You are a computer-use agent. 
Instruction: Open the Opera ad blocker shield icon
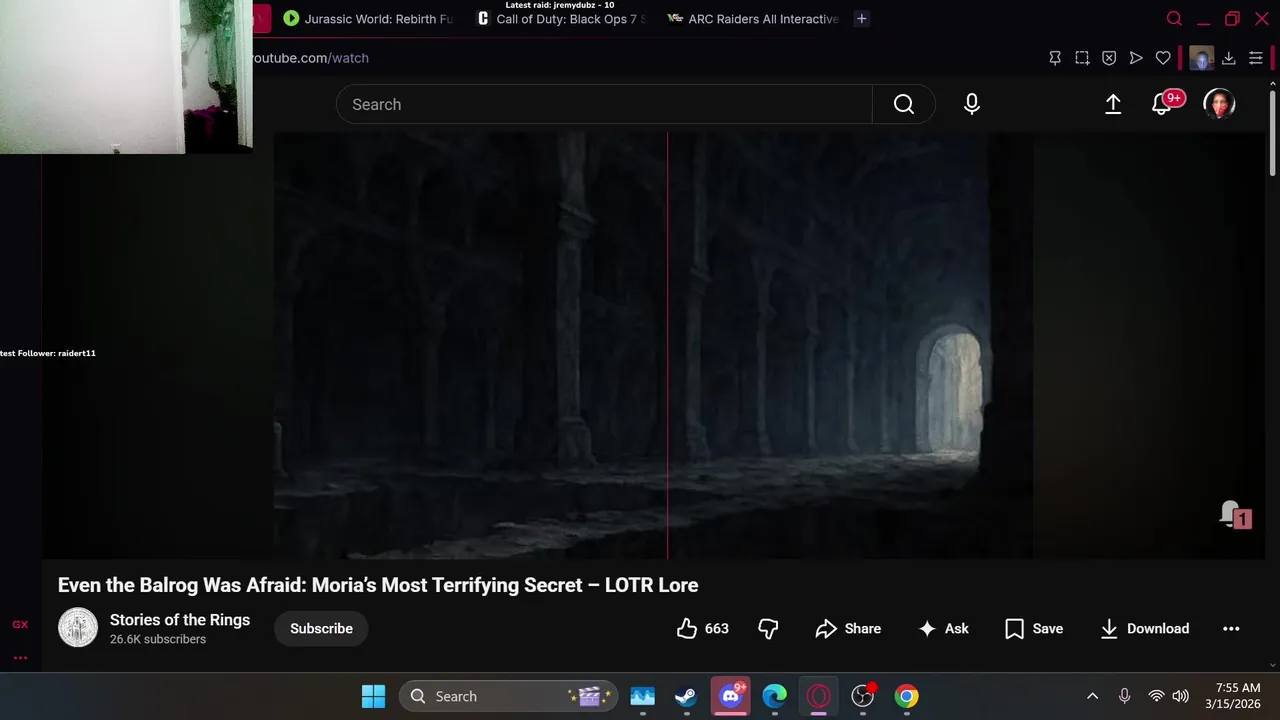click(x=1109, y=58)
